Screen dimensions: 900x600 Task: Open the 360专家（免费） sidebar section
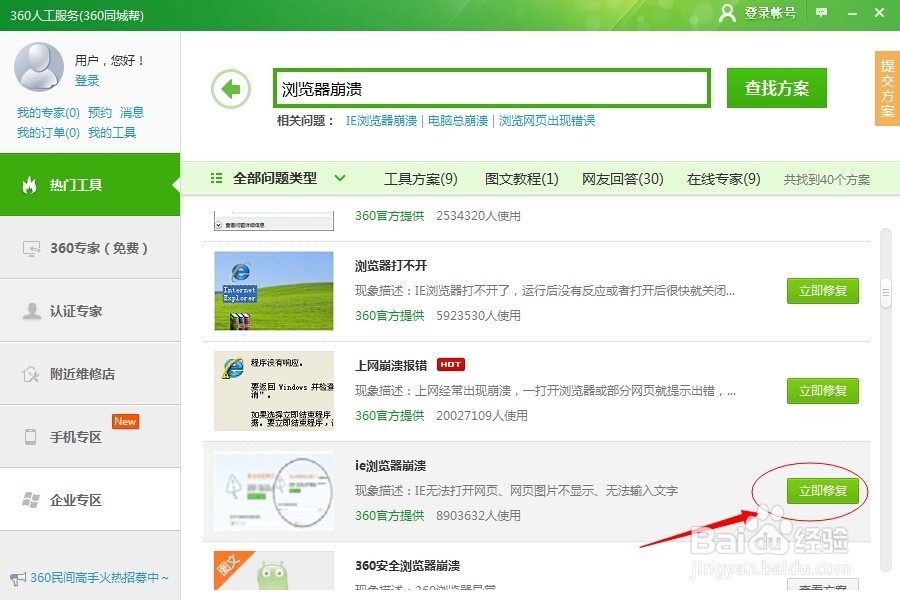click(90, 248)
